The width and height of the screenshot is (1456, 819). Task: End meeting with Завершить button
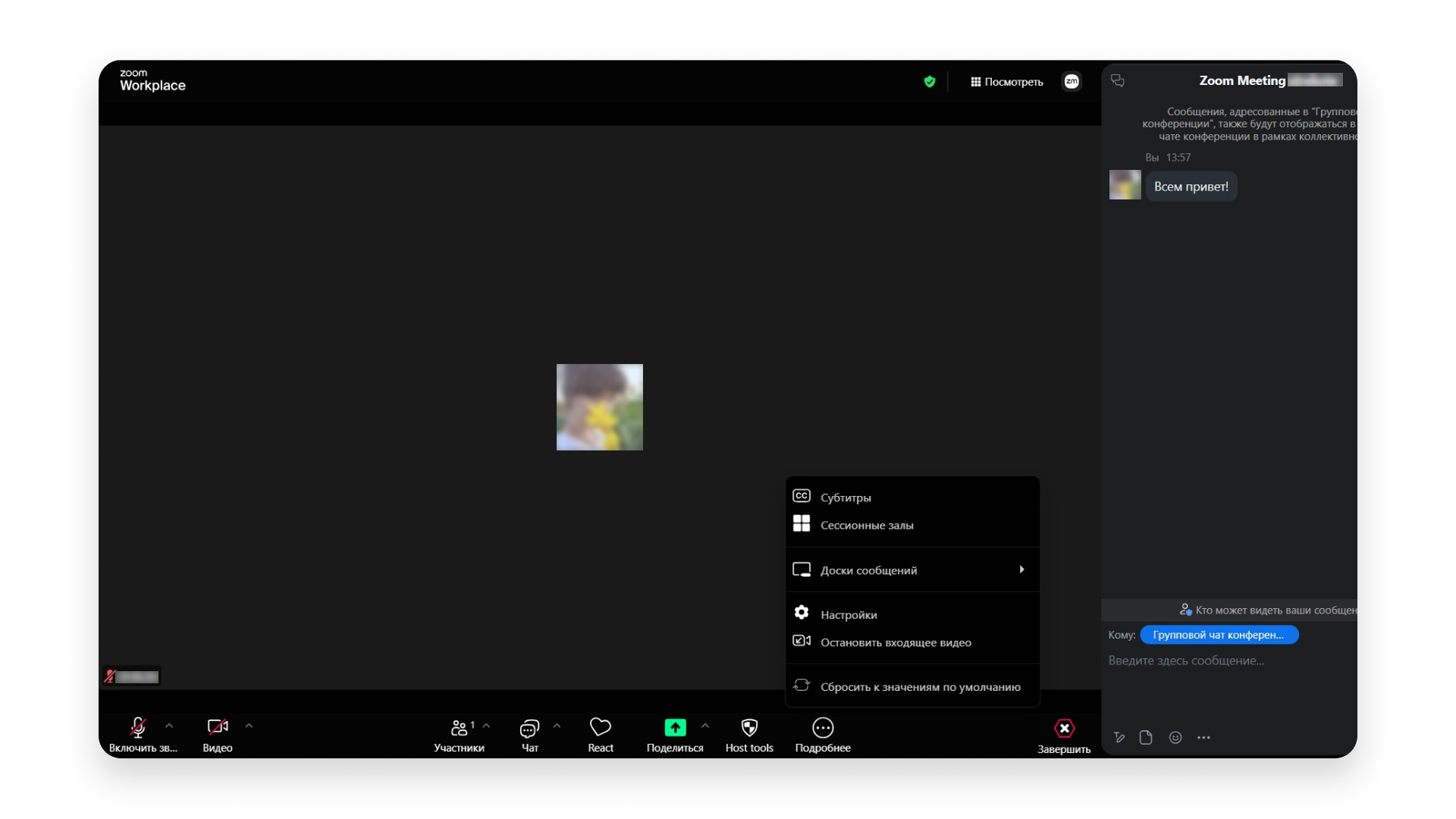tap(1064, 736)
